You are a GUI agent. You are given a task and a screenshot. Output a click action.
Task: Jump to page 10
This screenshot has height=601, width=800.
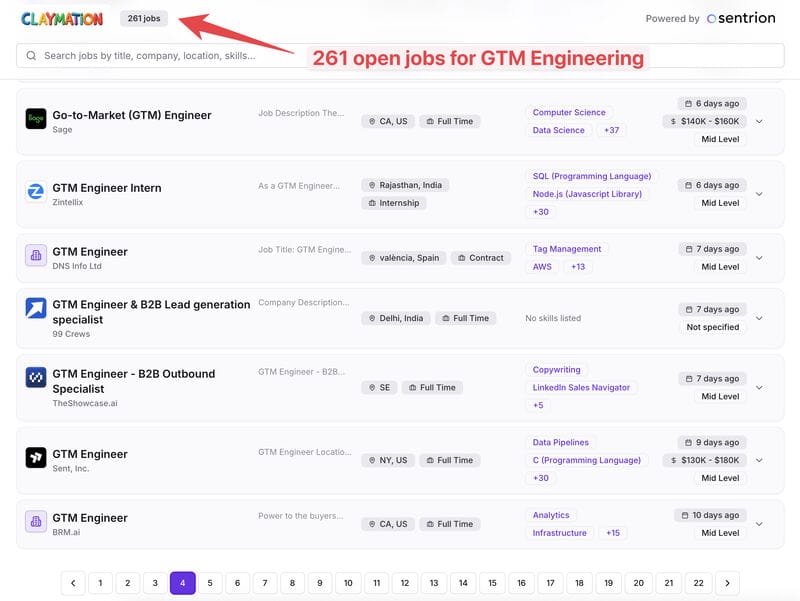click(348, 583)
